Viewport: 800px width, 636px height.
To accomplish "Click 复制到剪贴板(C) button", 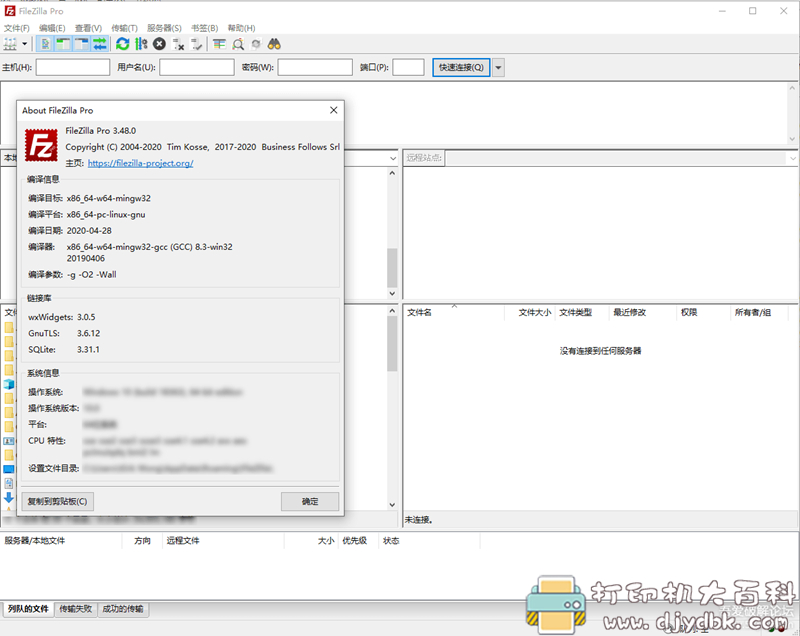I will click(57, 501).
